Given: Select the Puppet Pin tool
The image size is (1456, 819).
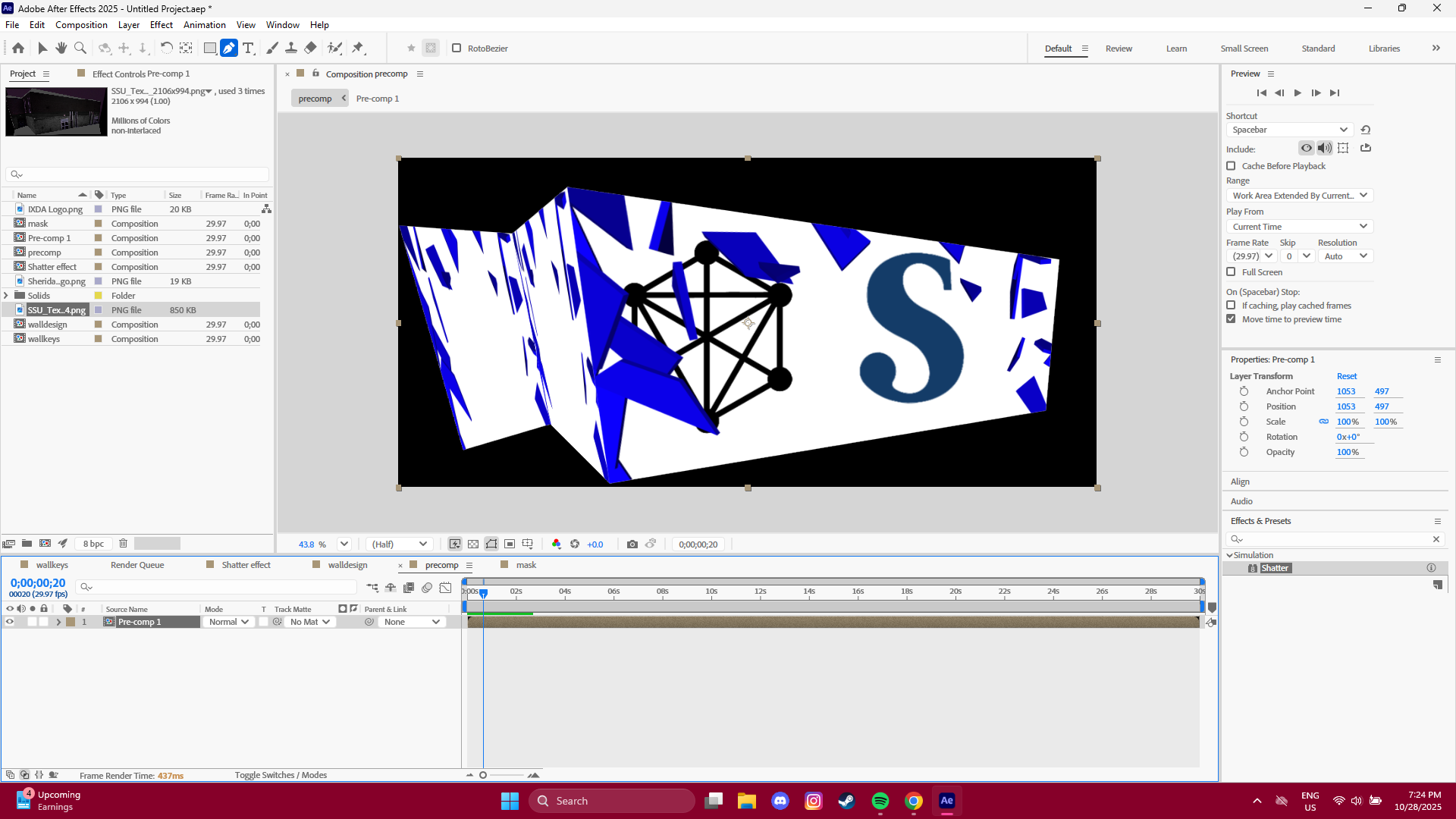Looking at the screenshot, I should [359, 48].
